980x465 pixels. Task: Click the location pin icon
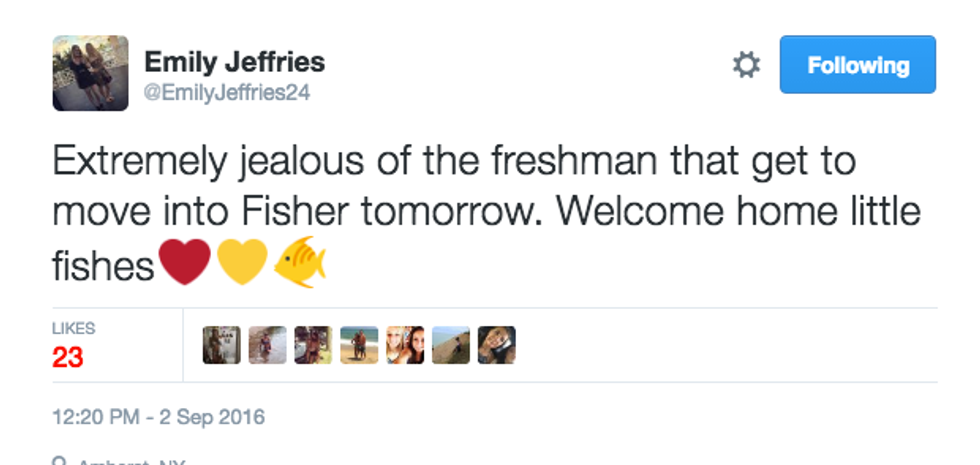tap(60, 461)
